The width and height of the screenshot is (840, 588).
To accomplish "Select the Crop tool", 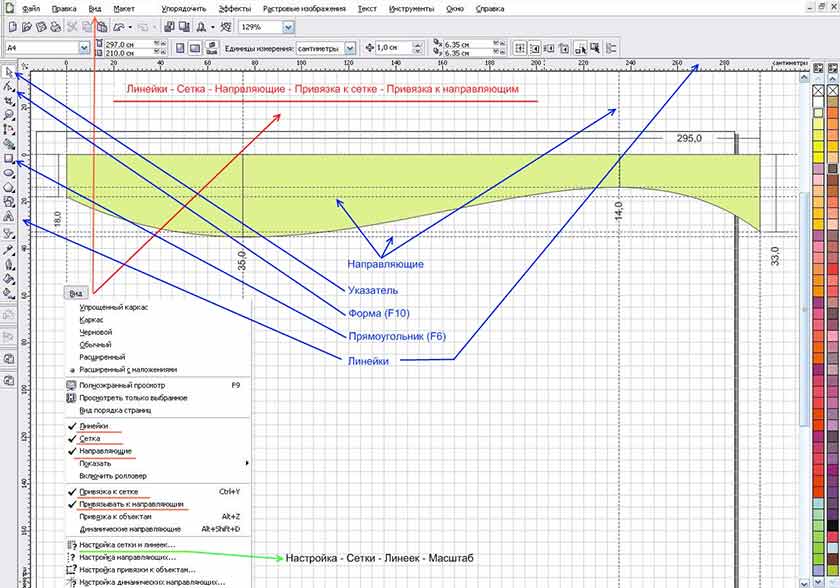I will coord(9,101).
